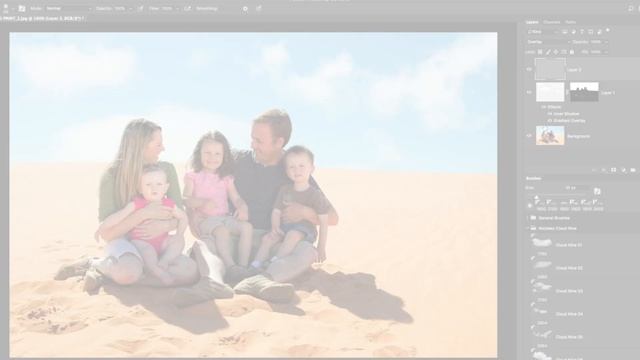
Task: Select the open document tab
Action: pyautogui.click(x=42, y=18)
